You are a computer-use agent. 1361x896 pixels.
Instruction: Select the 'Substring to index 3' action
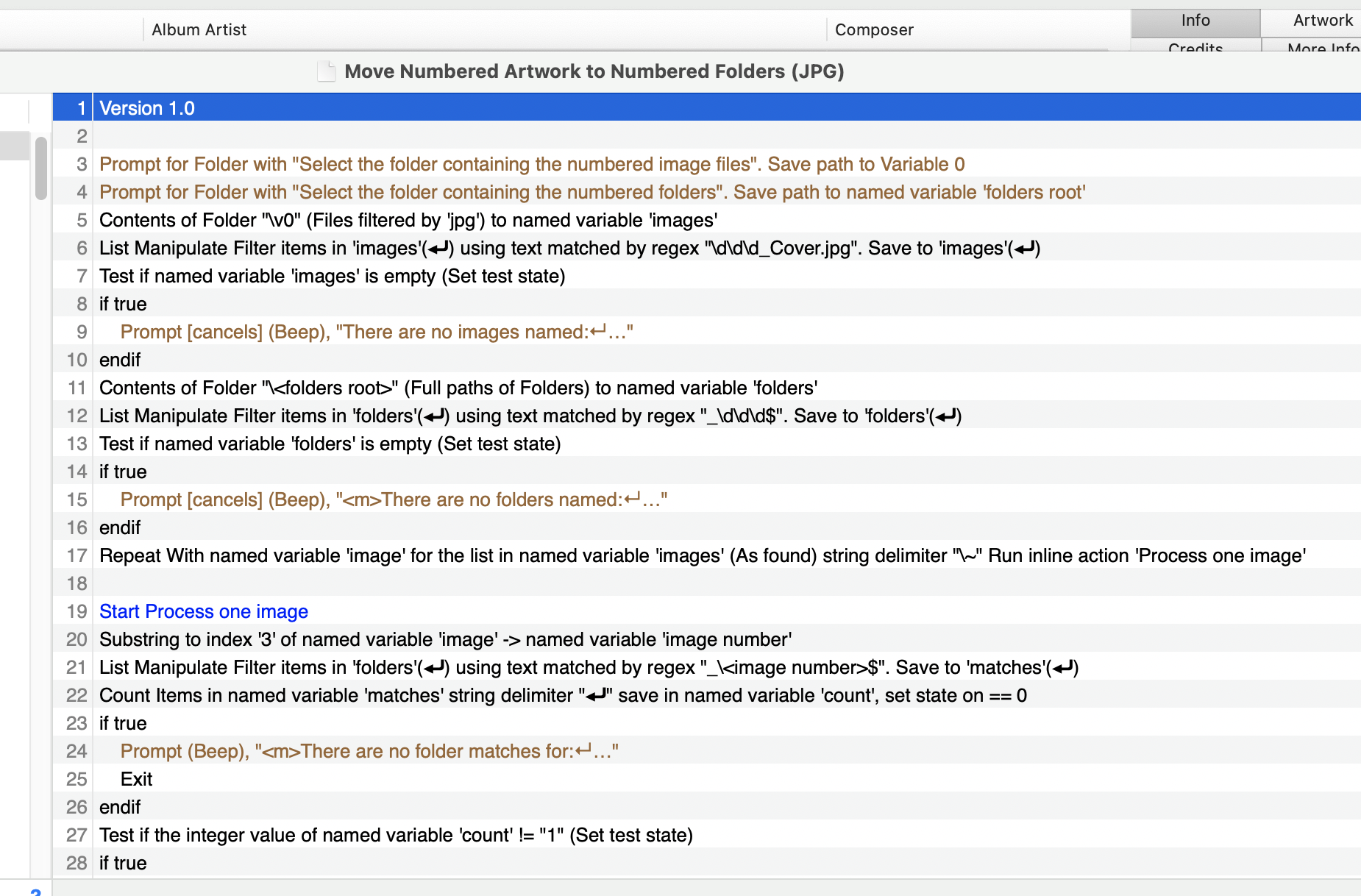coord(445,639)
